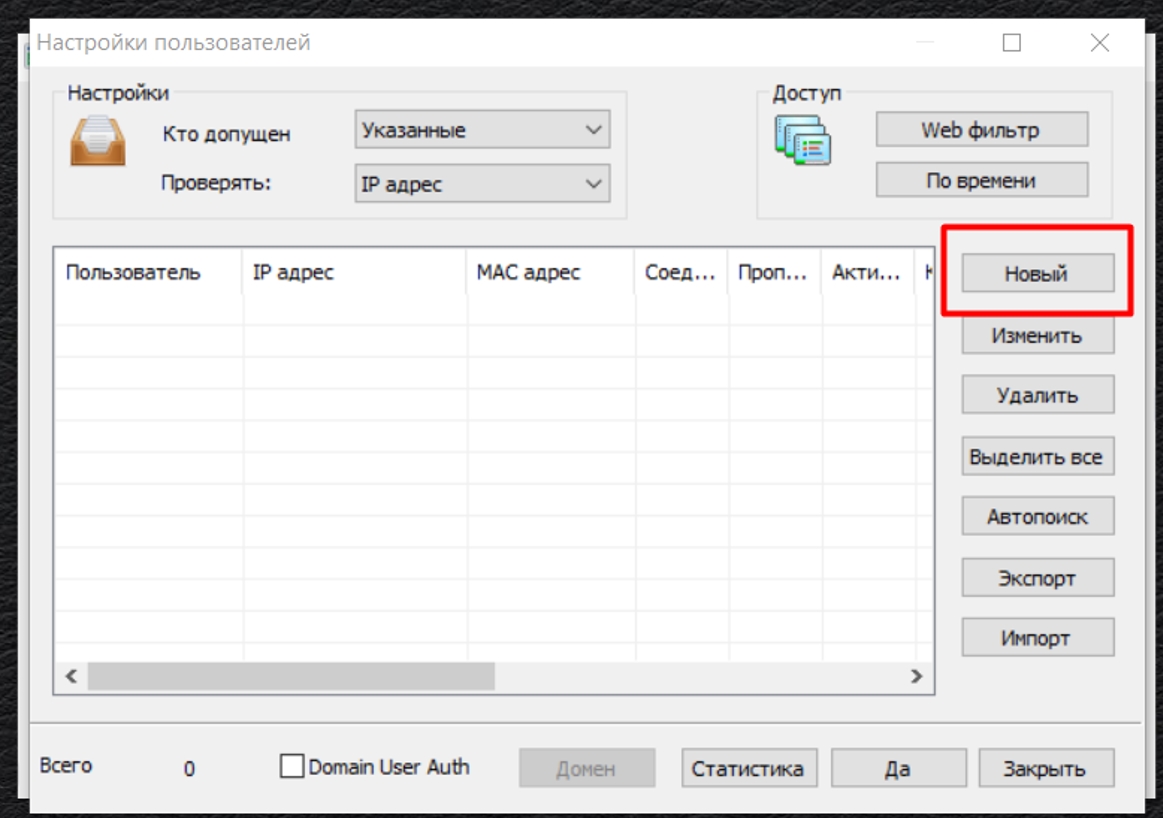The width and height of the screenshot is (1163, 818).
Task: Click the Закрыть button
Action: click(1046, 768)
